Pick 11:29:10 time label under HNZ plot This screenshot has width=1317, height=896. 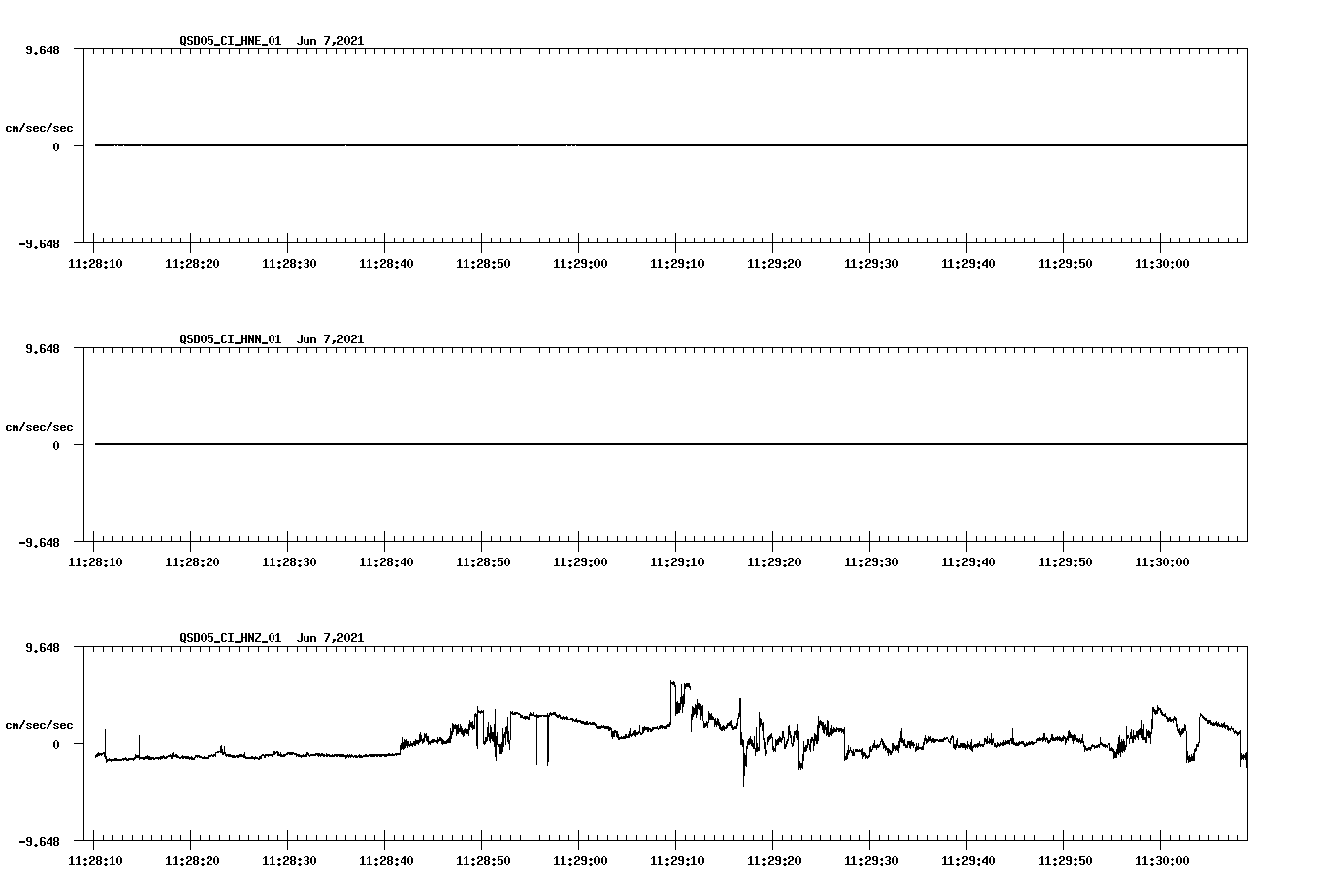click(x=677, y=861)
